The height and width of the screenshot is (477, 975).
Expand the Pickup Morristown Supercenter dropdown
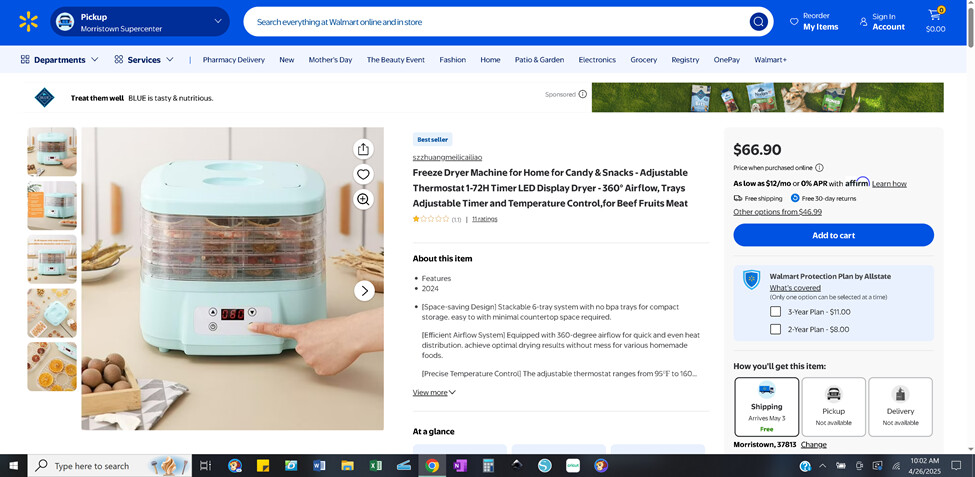point(218,21)
